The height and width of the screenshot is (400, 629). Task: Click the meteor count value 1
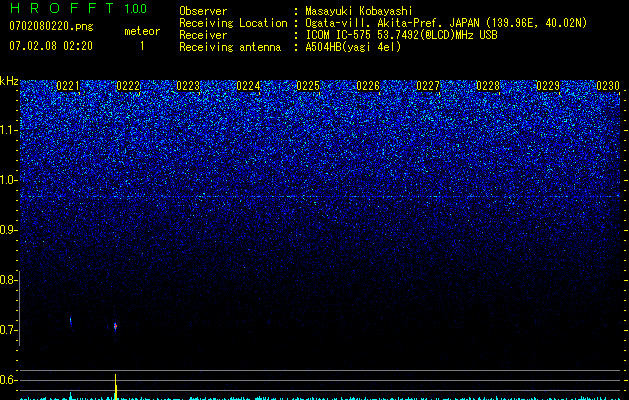(x=142, y=46)
